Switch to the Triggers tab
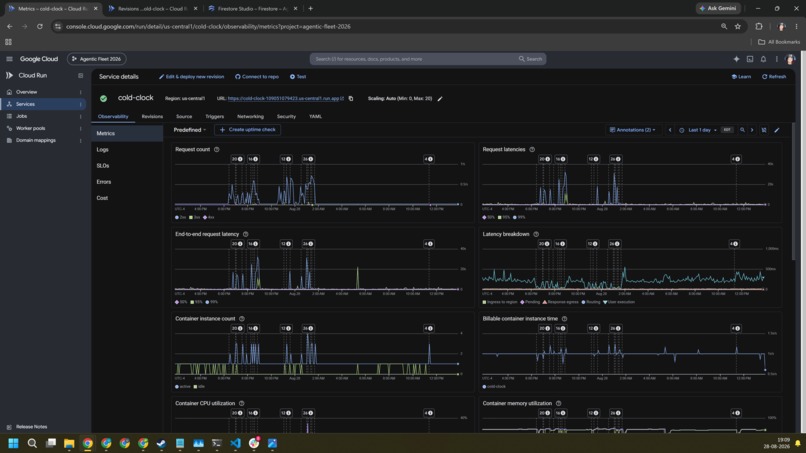 point(214,117)
